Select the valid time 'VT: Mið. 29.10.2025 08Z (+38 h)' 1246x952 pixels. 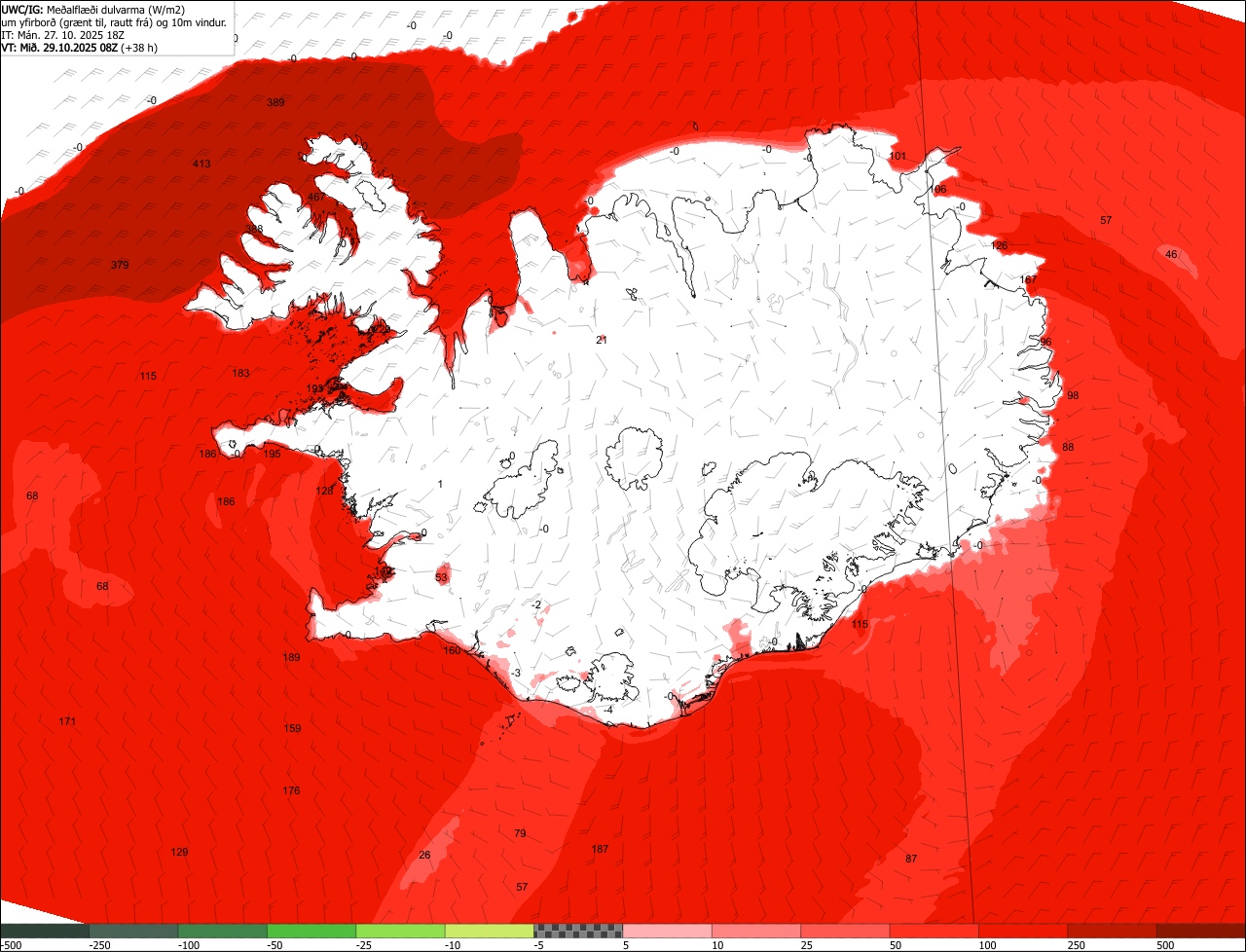[80, 47]
